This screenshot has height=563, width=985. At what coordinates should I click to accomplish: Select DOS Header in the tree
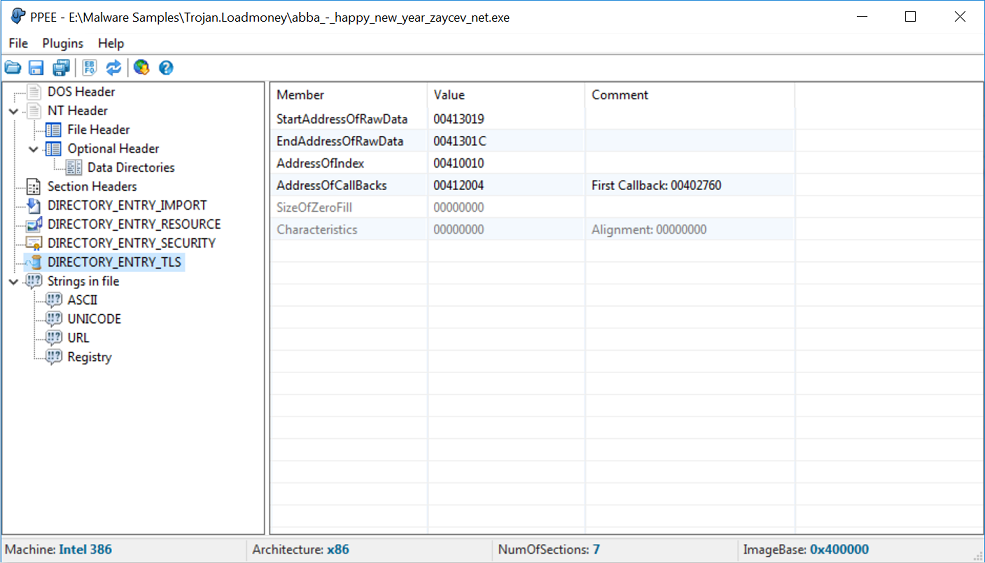(81, 92)
